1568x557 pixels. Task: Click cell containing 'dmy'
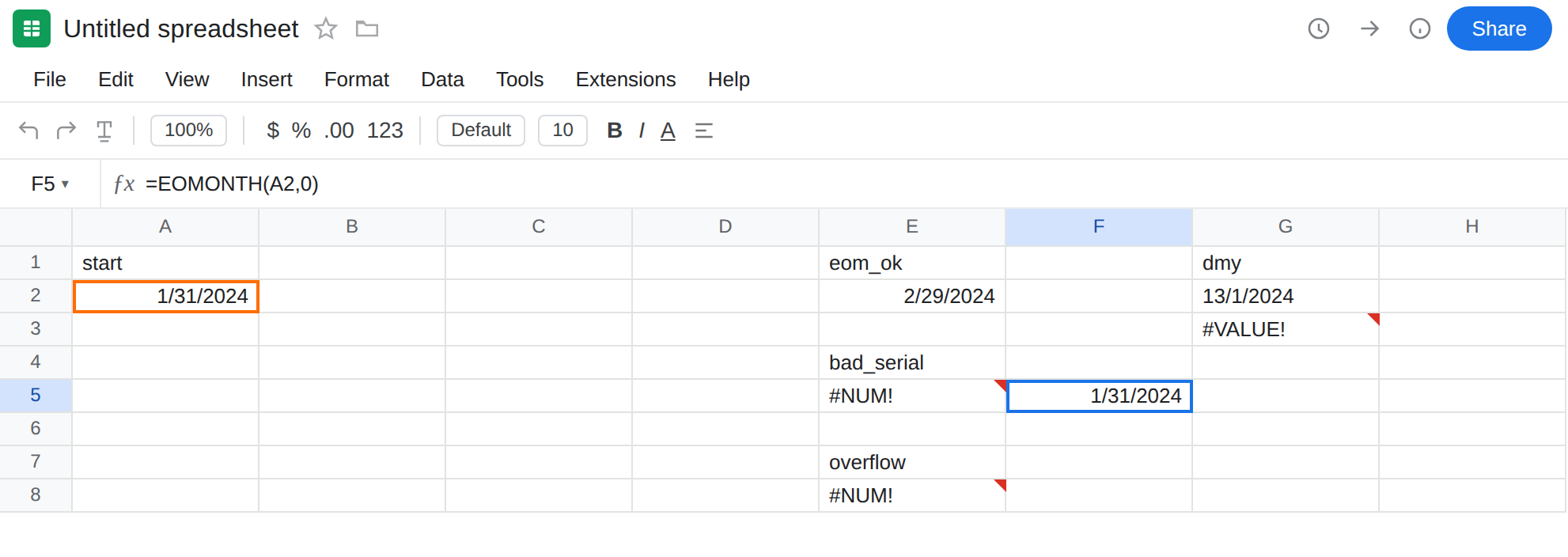click(x=1286, y=263)
